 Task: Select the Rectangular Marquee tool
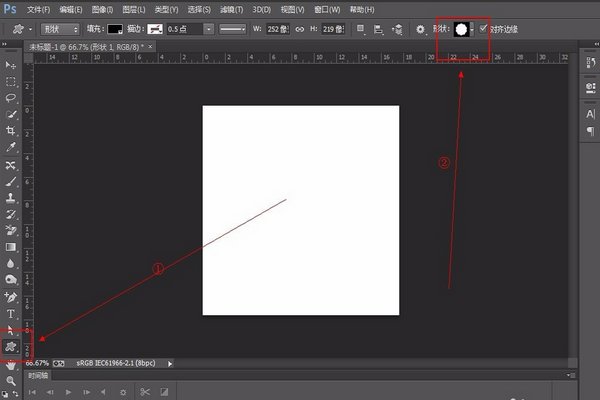[x=11, y=81]
